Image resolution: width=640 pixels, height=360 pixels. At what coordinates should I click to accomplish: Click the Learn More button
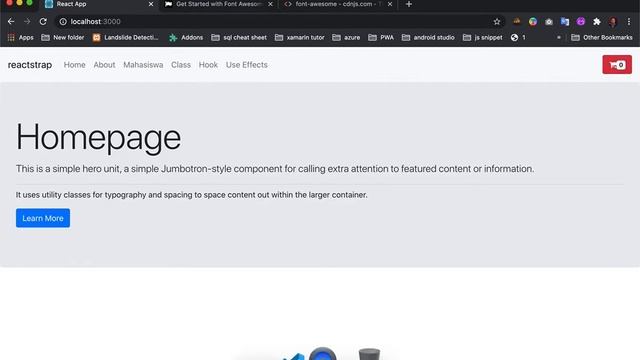click(43, 218)
